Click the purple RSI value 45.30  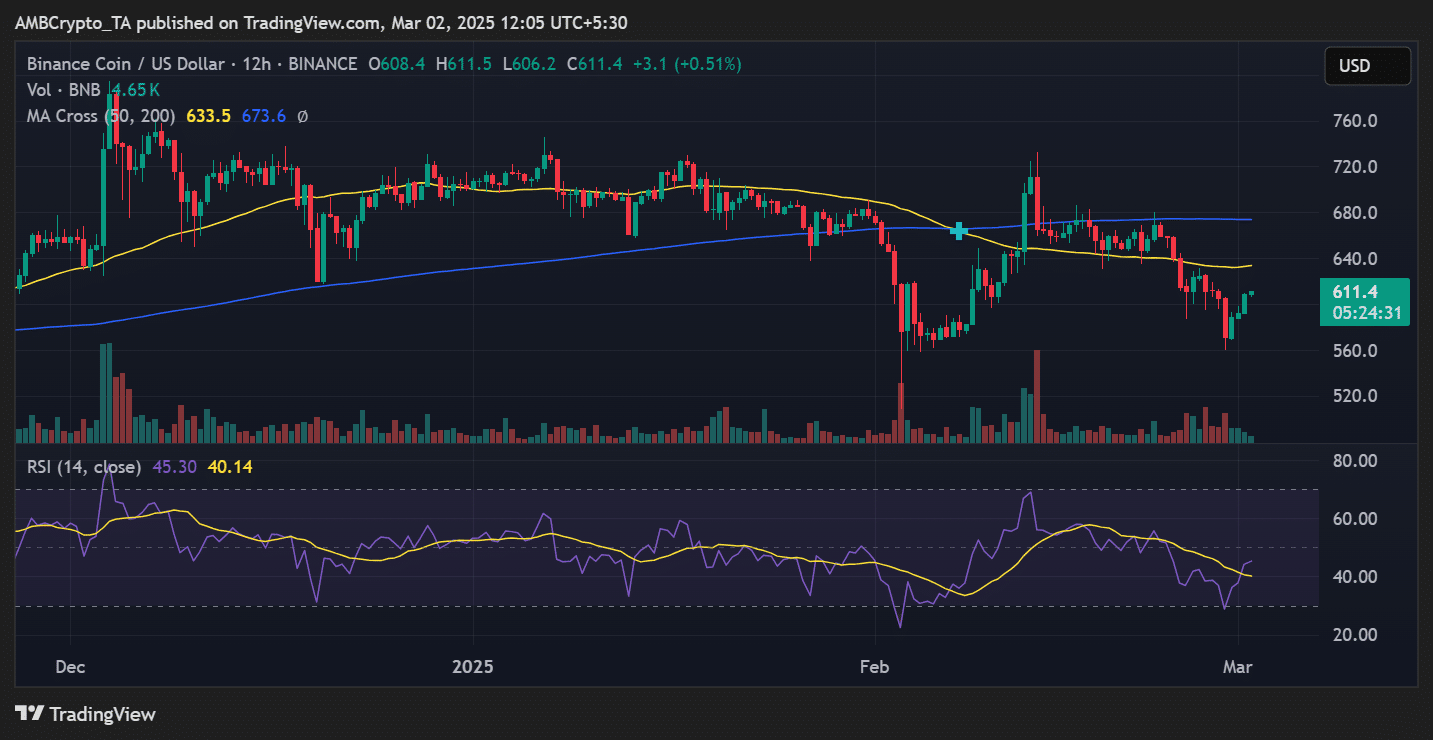[173, 466]
